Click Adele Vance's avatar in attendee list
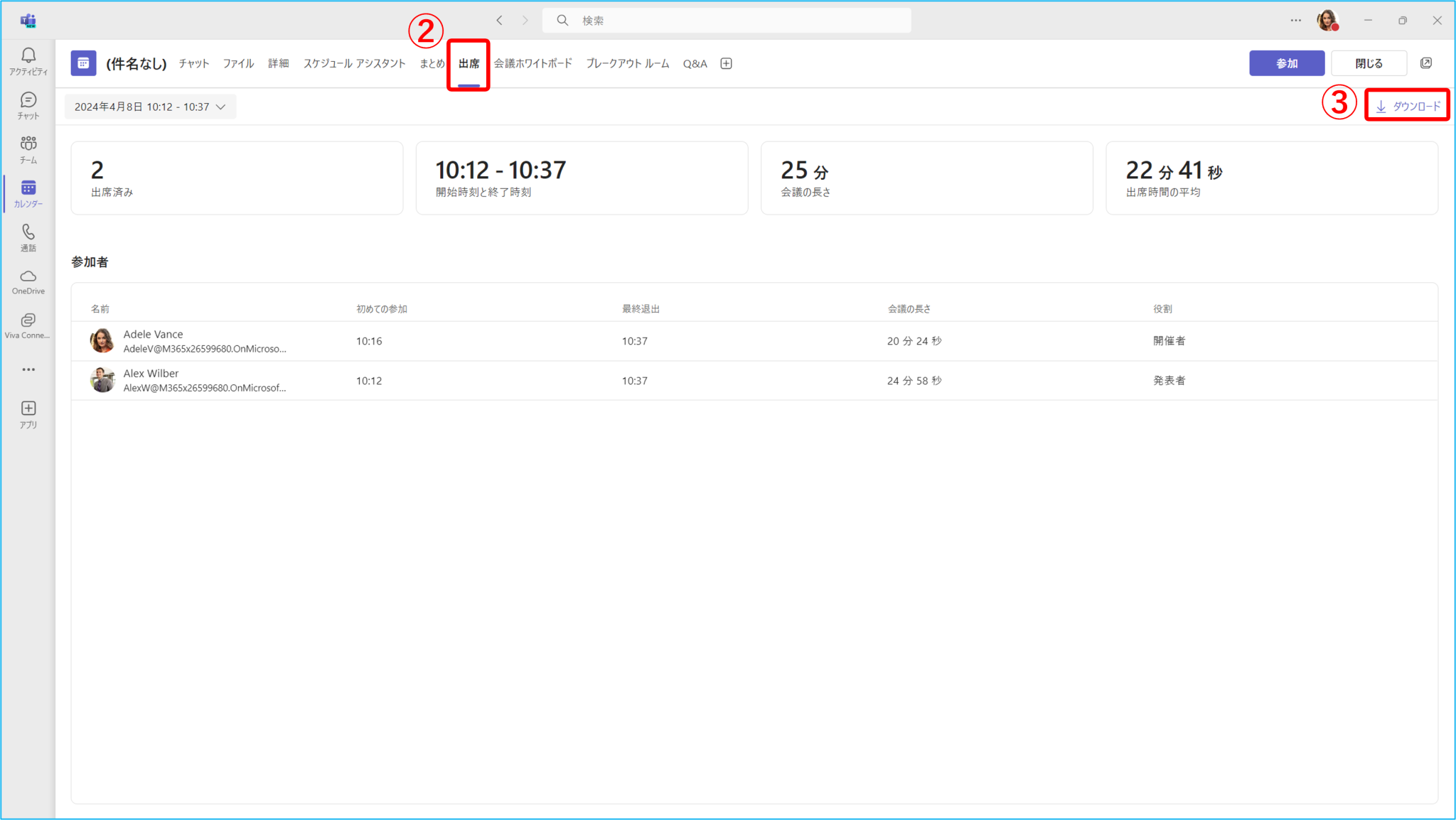 (102, 340)
